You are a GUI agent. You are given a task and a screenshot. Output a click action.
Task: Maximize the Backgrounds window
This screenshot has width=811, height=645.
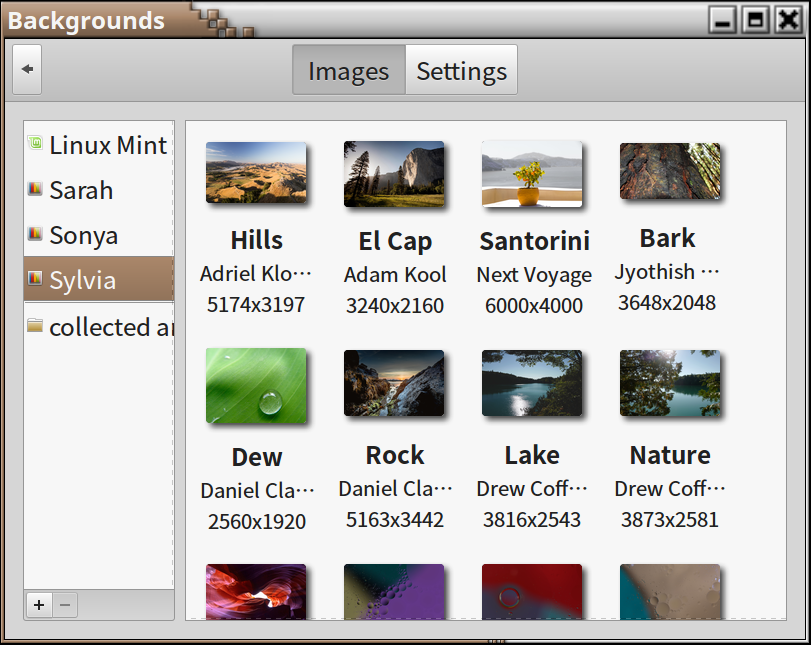756,21
